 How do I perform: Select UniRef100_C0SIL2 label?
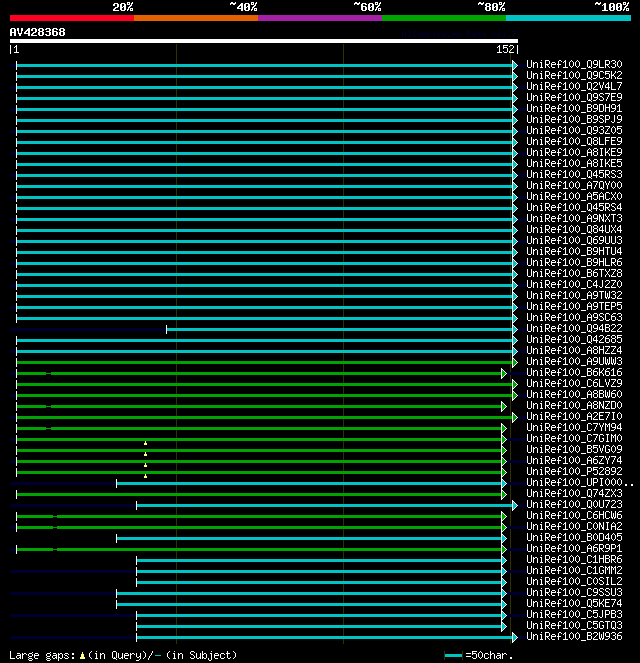pyautogui.click(x=574, y=581)
